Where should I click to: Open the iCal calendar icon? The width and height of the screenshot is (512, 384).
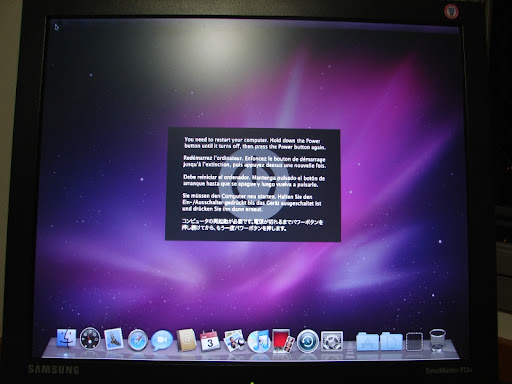(x=210, y=341)
